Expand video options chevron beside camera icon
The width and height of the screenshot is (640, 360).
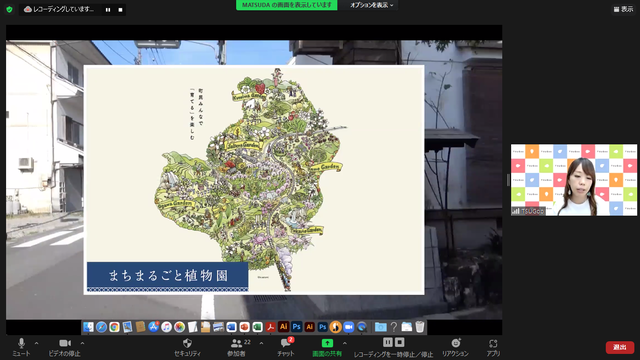[x=82, y=343]
